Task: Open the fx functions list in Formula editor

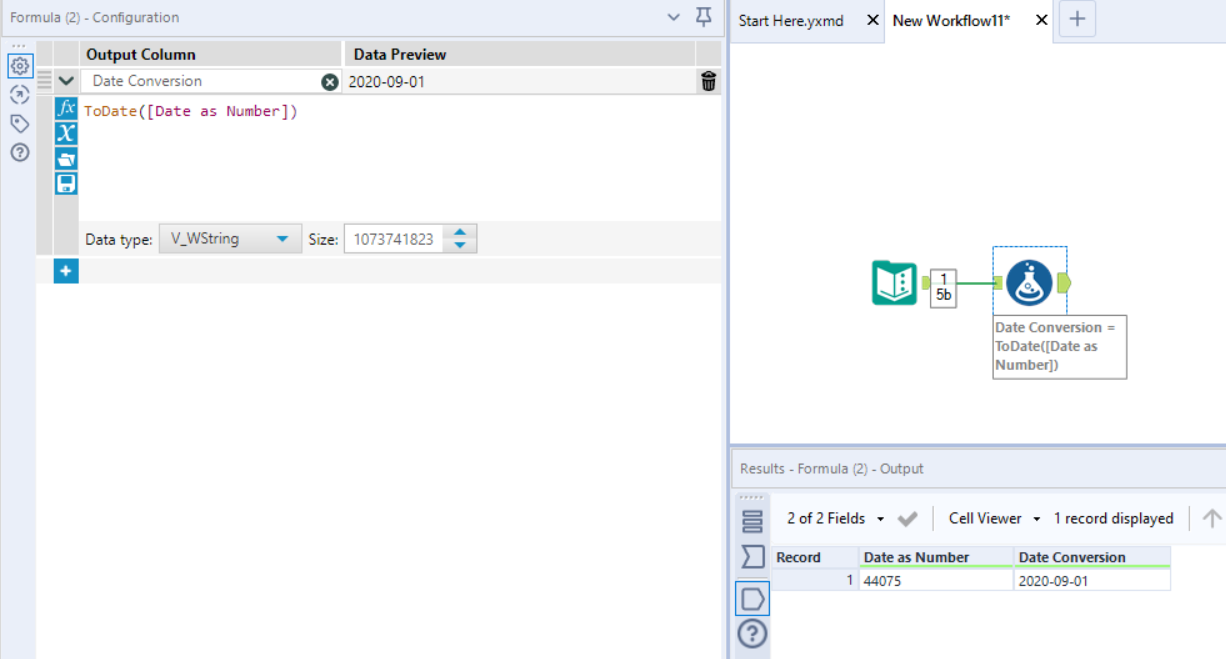Action: (x=66, y=110)
